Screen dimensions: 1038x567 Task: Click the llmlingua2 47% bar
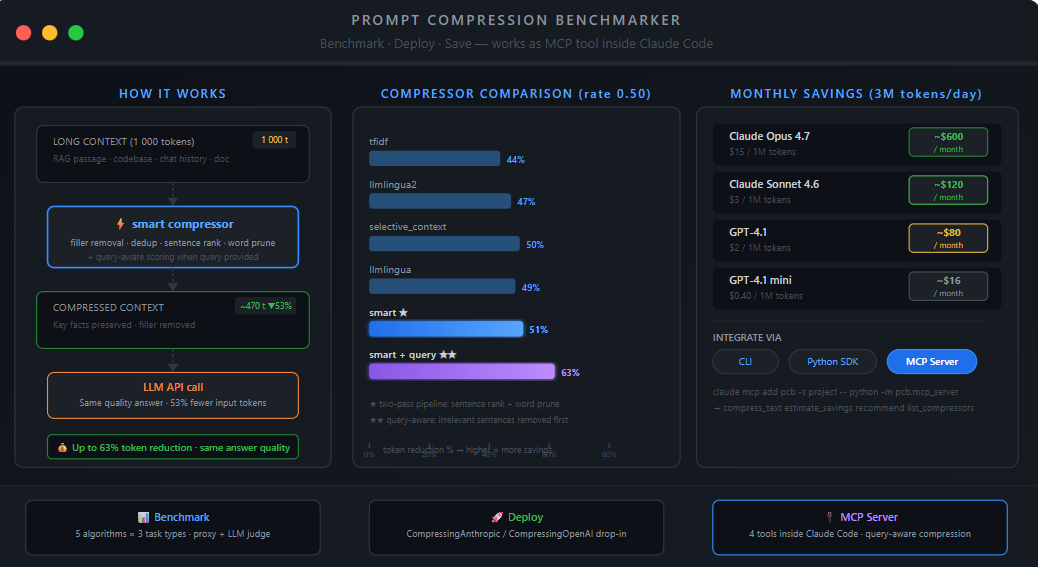click(440, 201)
